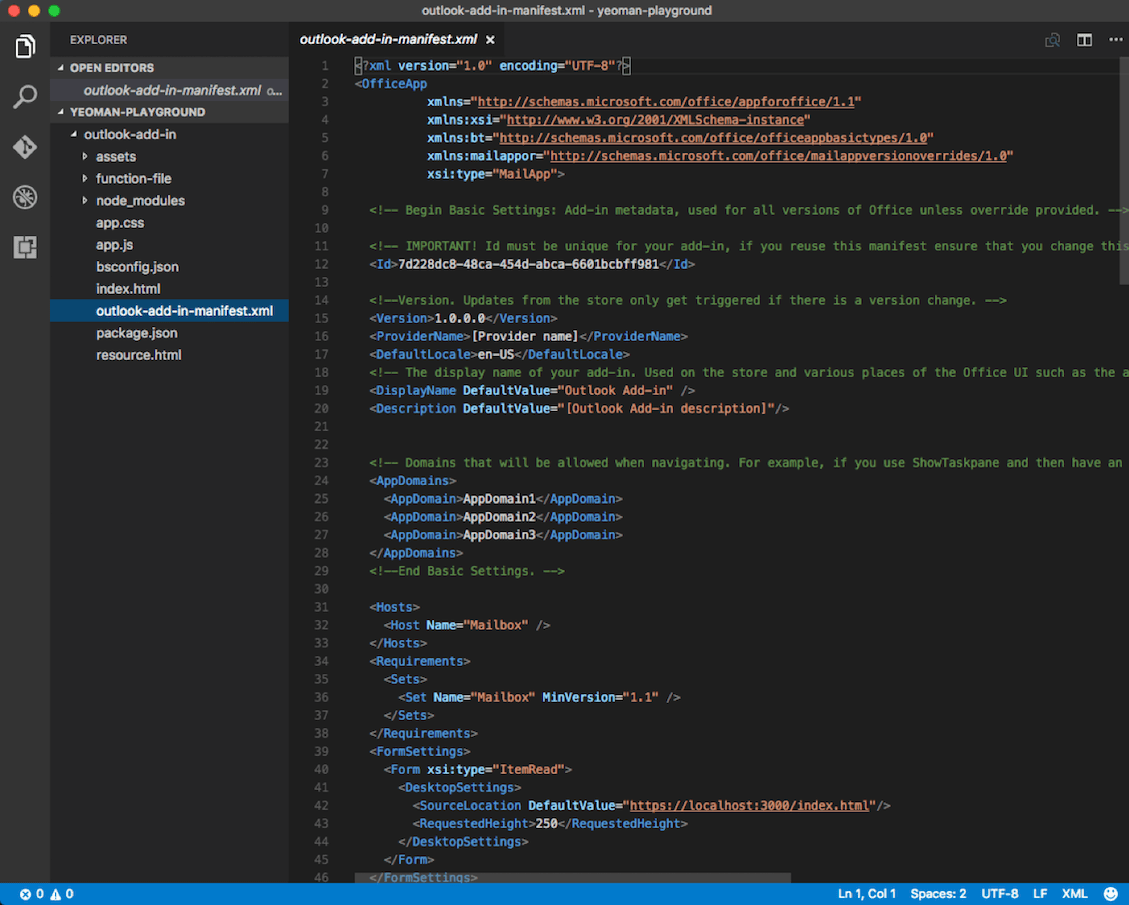The width and height of the screenshot is (1129, 905).
Task: Open editor layout toggle icon in title bar
Action: 1085,39
